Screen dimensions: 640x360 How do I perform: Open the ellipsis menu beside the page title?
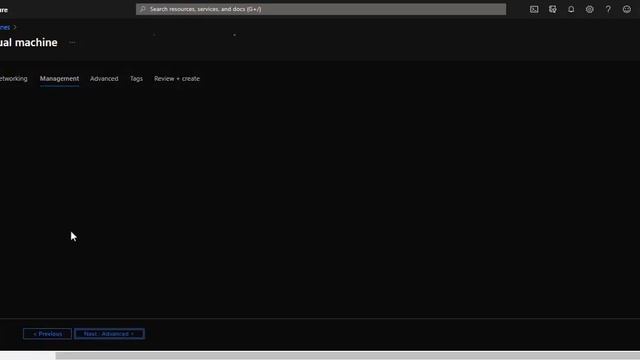[72, 42]
